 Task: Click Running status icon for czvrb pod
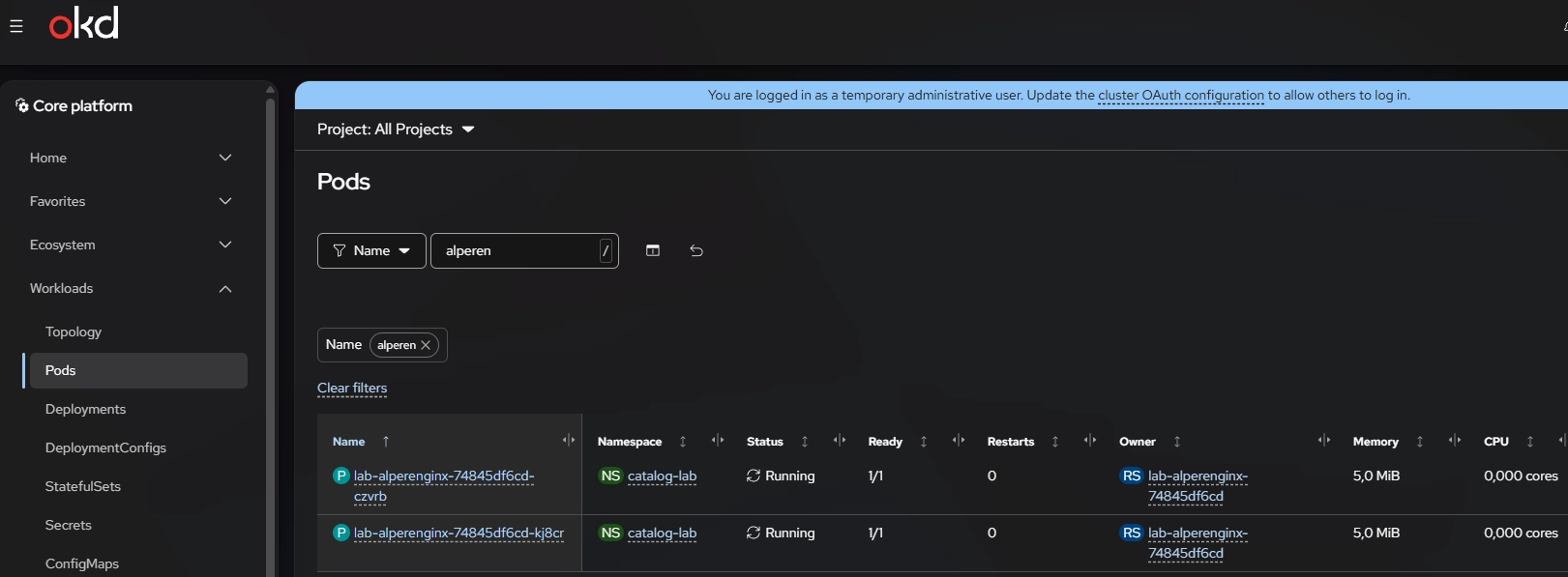[x=754, y=476]
